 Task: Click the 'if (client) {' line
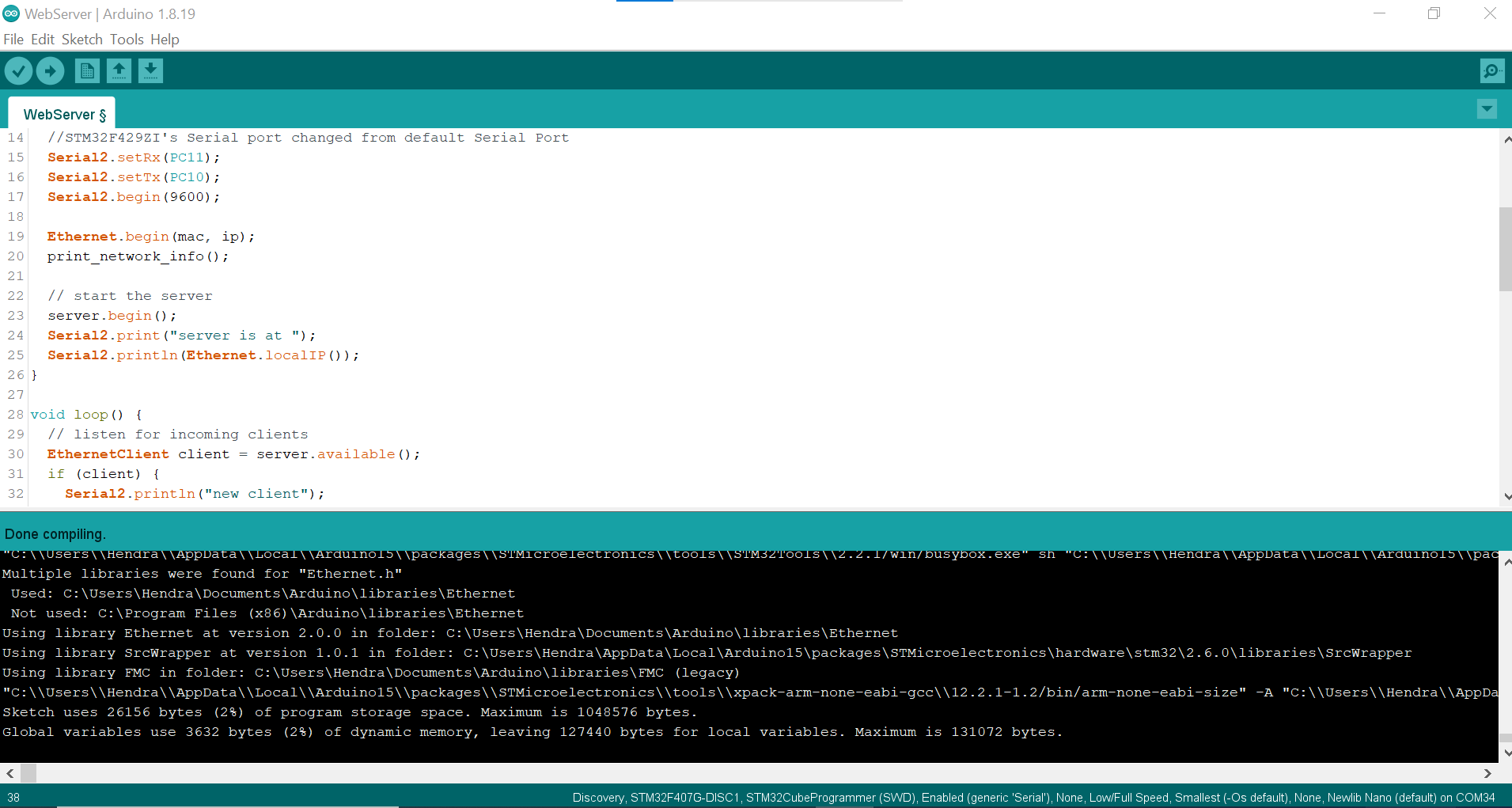pyautogui.click(x=103, y=474)
